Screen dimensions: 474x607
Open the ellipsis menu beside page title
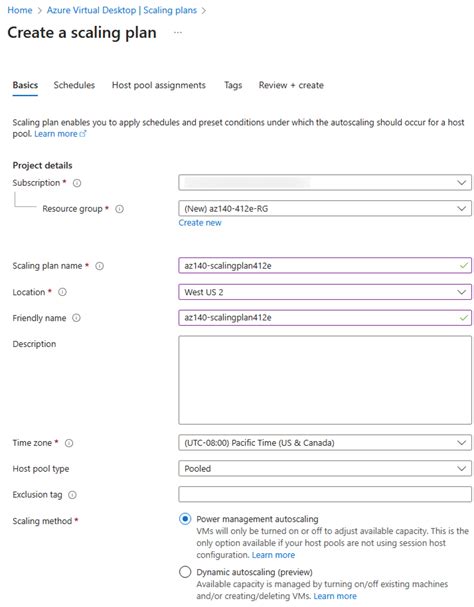click(178, 33)
